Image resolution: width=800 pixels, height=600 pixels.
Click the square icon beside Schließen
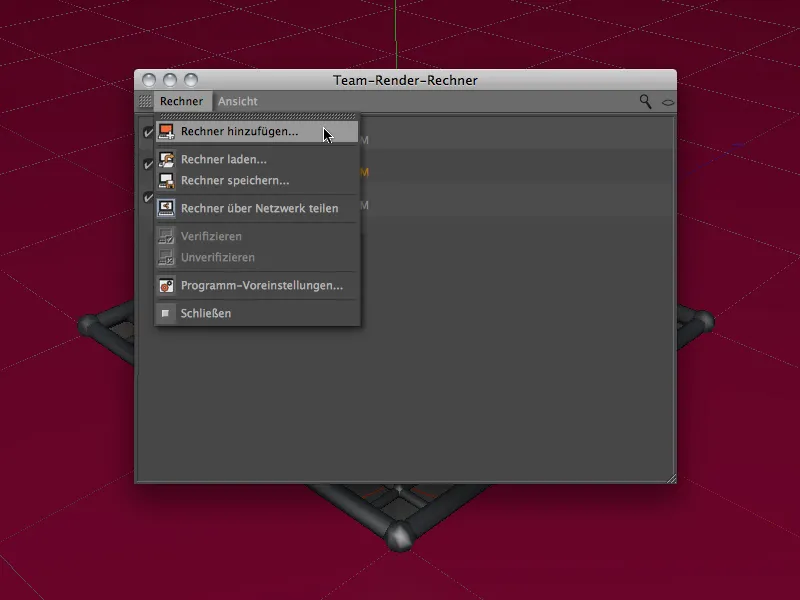165,313
